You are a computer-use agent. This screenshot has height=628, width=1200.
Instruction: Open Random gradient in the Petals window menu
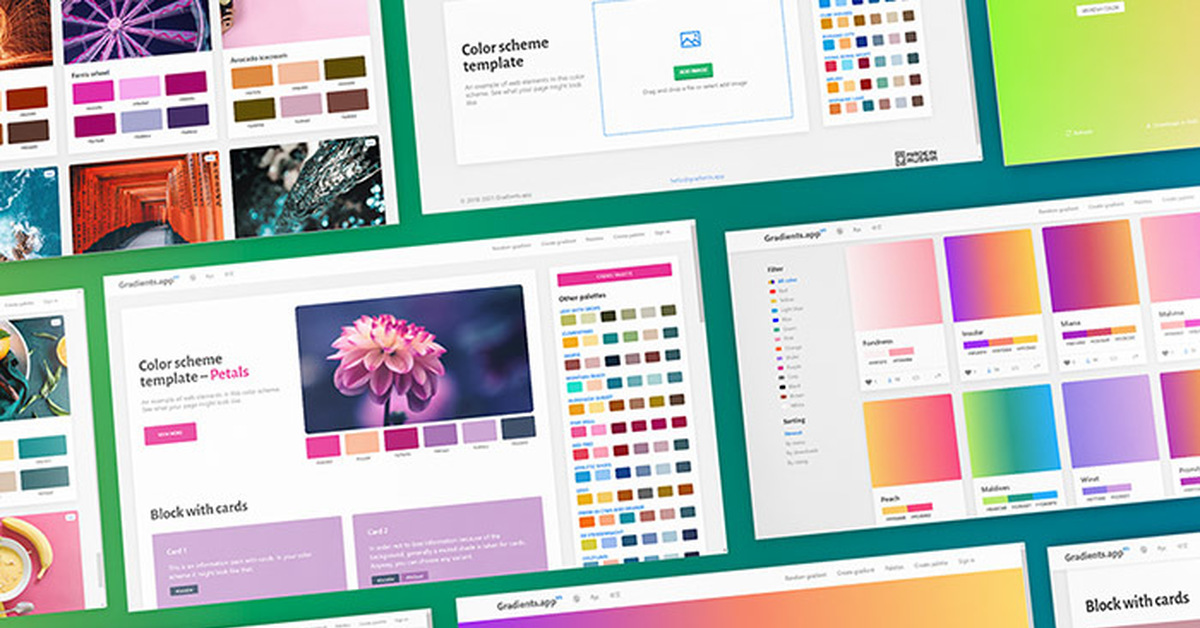click(x=511, y=246)
